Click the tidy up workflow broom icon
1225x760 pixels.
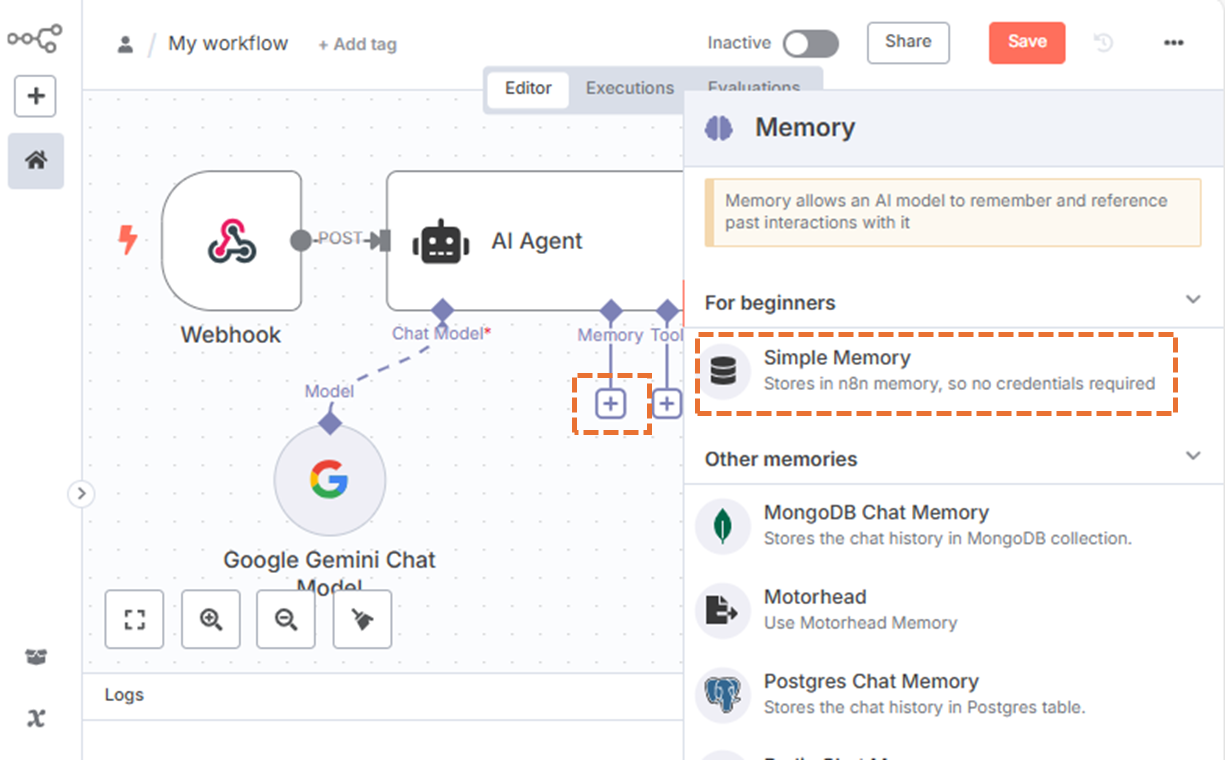point(362,619)
